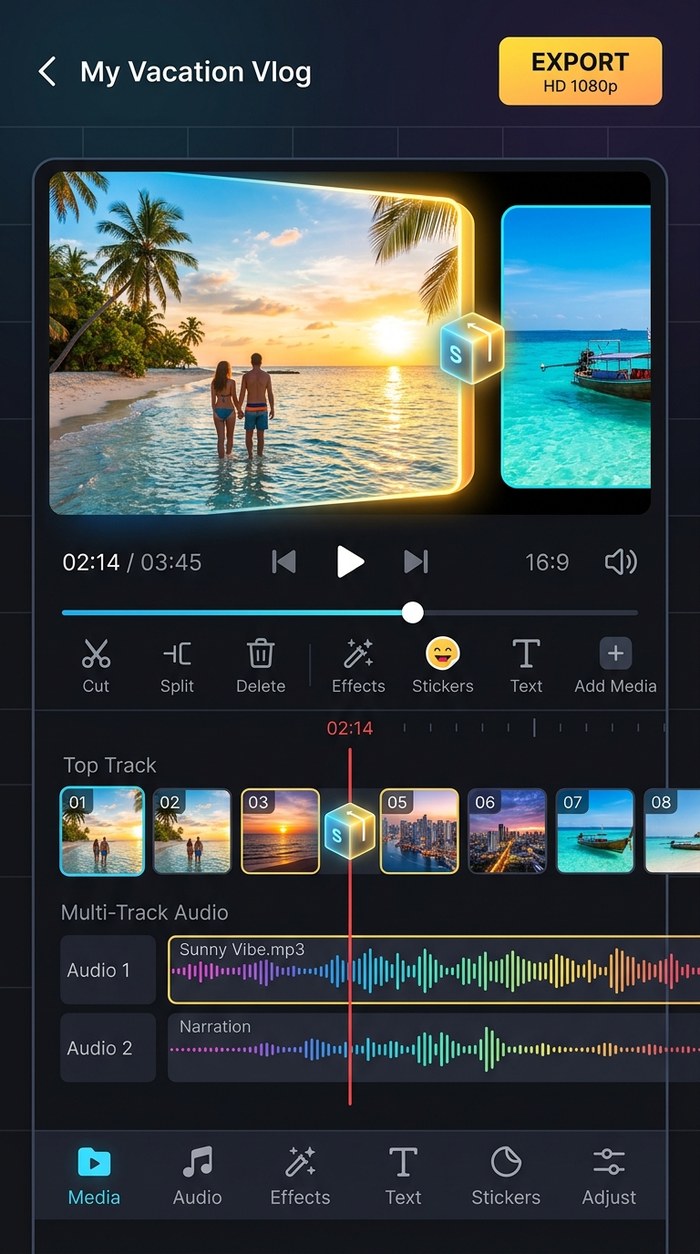The image size is (700, 1254).
Task: Select clip 08 thumbnail
Action: pos(672,831)
